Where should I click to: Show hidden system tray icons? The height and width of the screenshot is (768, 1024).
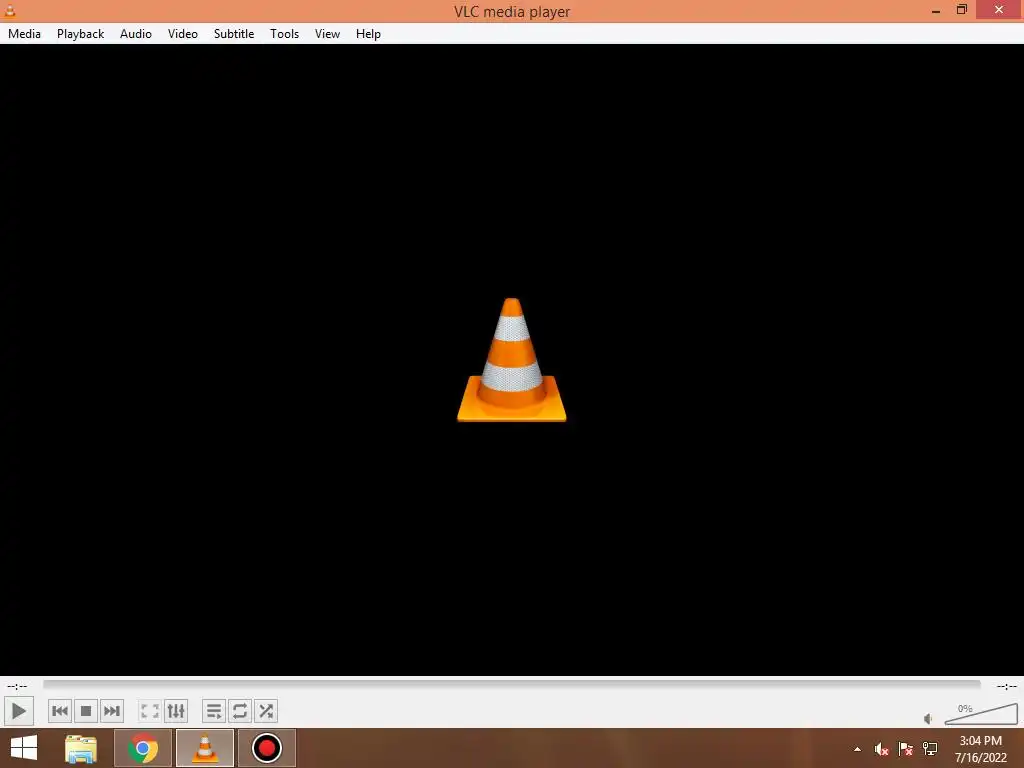click(857, 749)
